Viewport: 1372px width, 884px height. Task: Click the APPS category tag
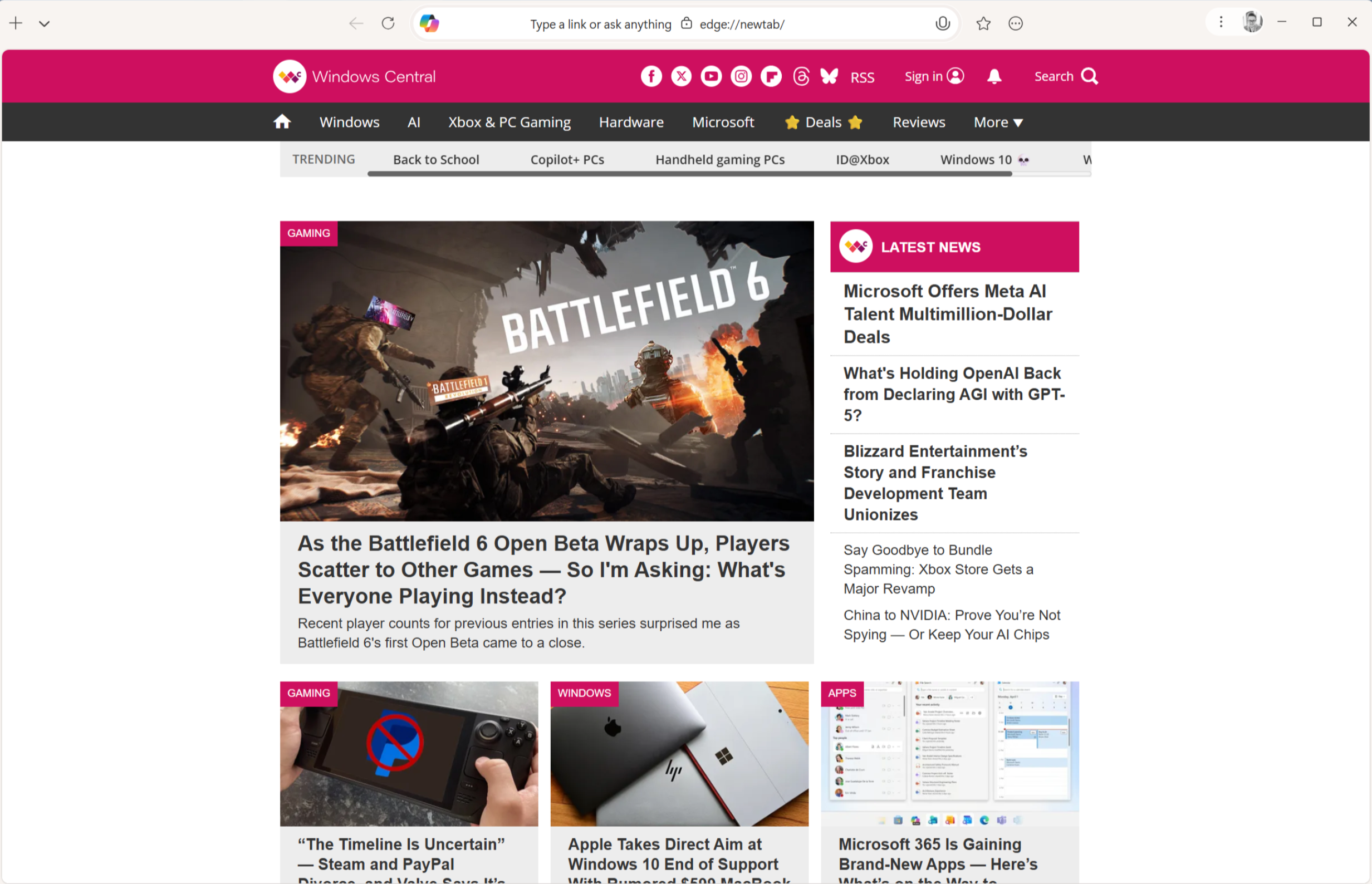tap(841, 693)
